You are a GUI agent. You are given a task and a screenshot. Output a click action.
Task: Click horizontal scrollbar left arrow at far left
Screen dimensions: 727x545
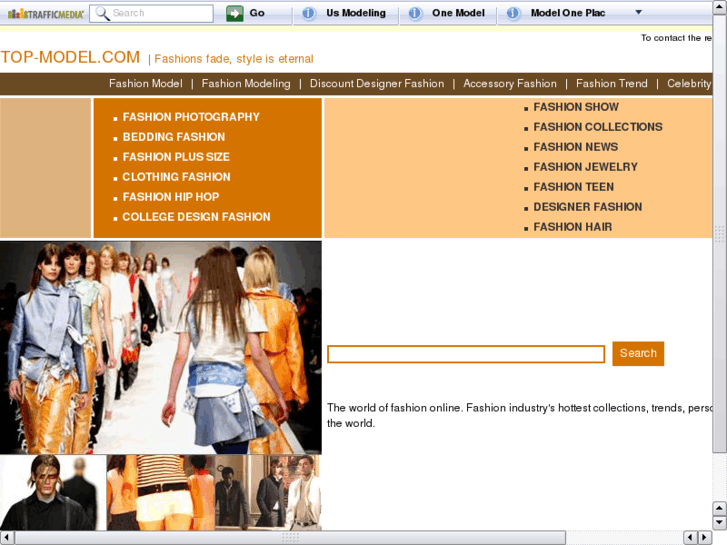[7, 538]
